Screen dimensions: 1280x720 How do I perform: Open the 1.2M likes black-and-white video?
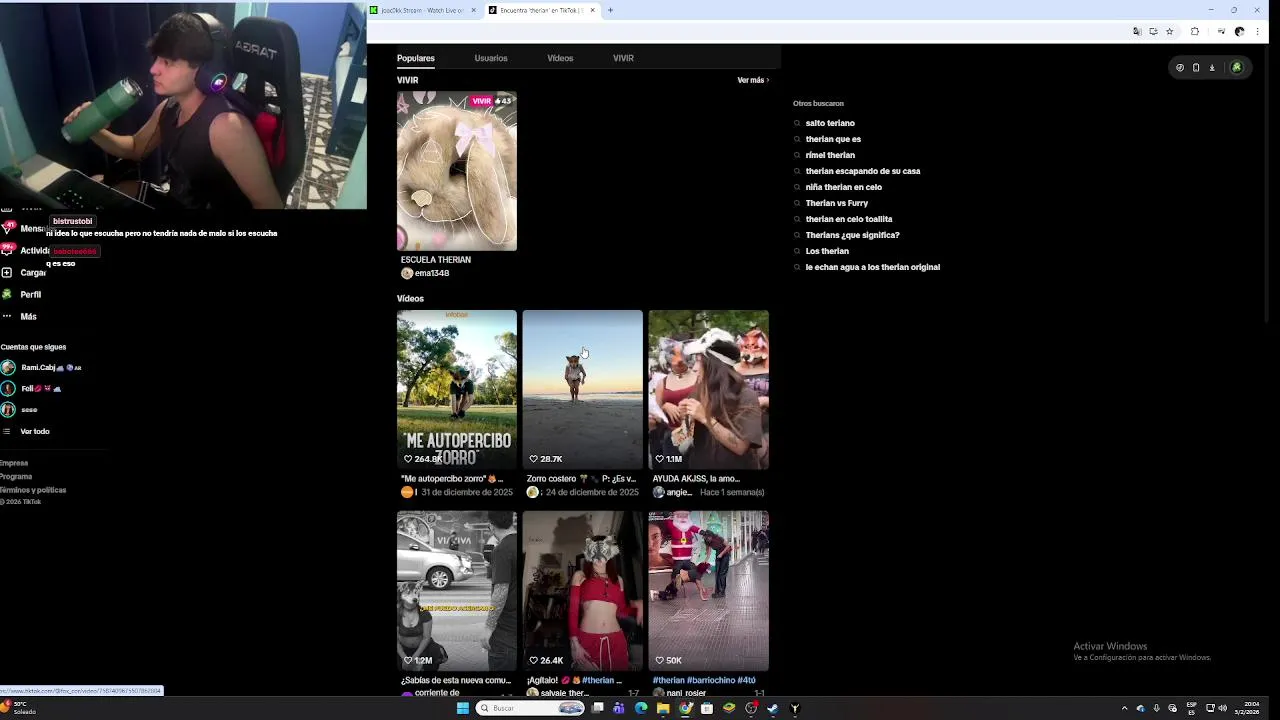457,591
